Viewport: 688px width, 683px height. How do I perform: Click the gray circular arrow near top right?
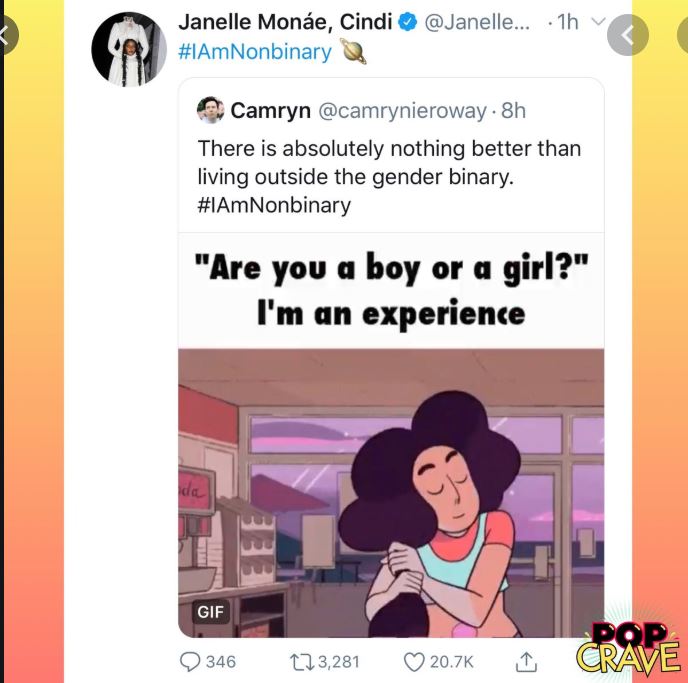tap(627, 35)
